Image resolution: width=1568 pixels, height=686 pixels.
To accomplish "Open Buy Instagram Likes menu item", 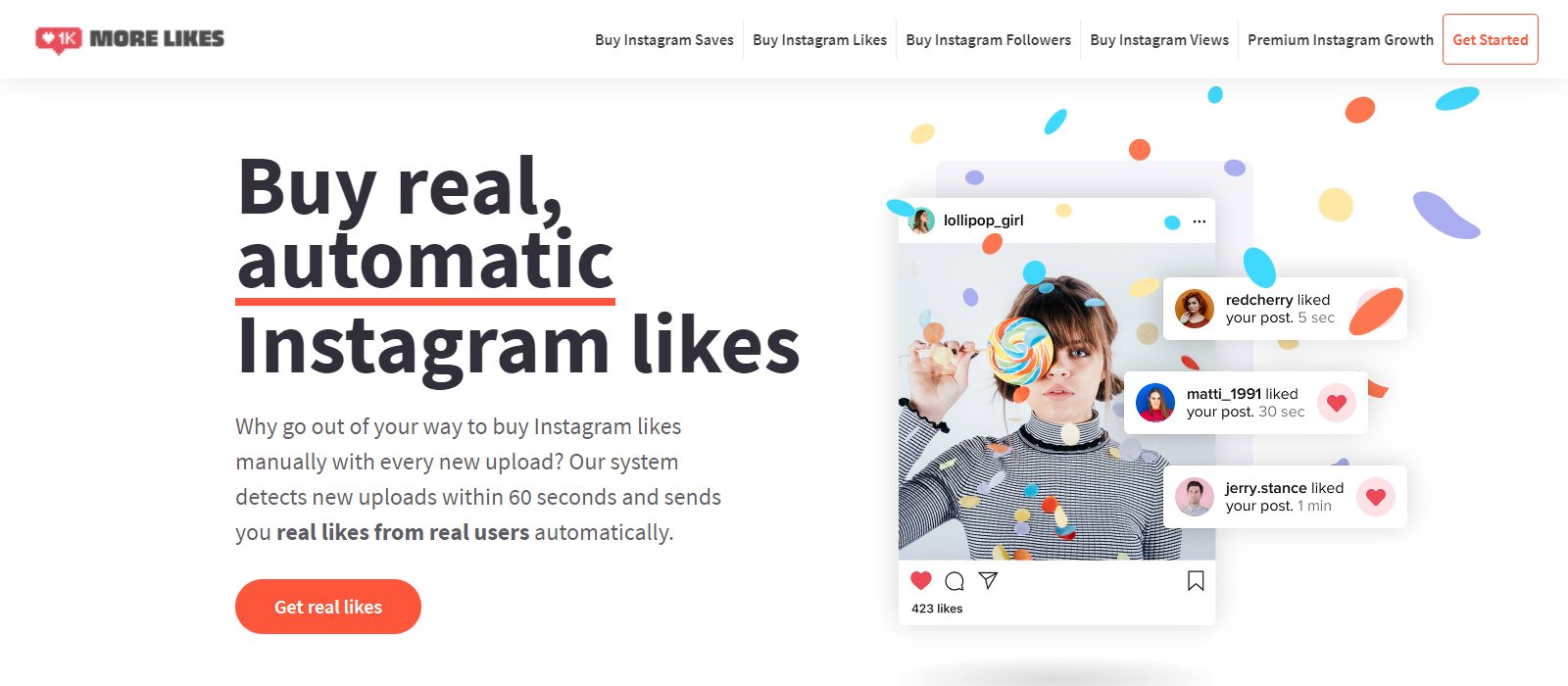I will tap(819, 40).
